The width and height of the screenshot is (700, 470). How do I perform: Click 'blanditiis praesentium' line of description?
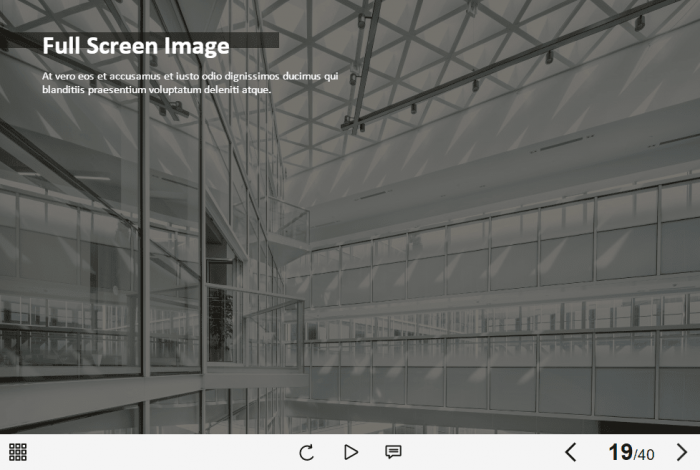156,90
